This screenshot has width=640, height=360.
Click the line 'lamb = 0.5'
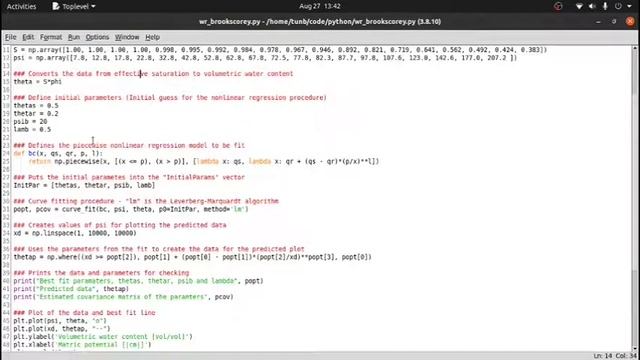point(32,129)
